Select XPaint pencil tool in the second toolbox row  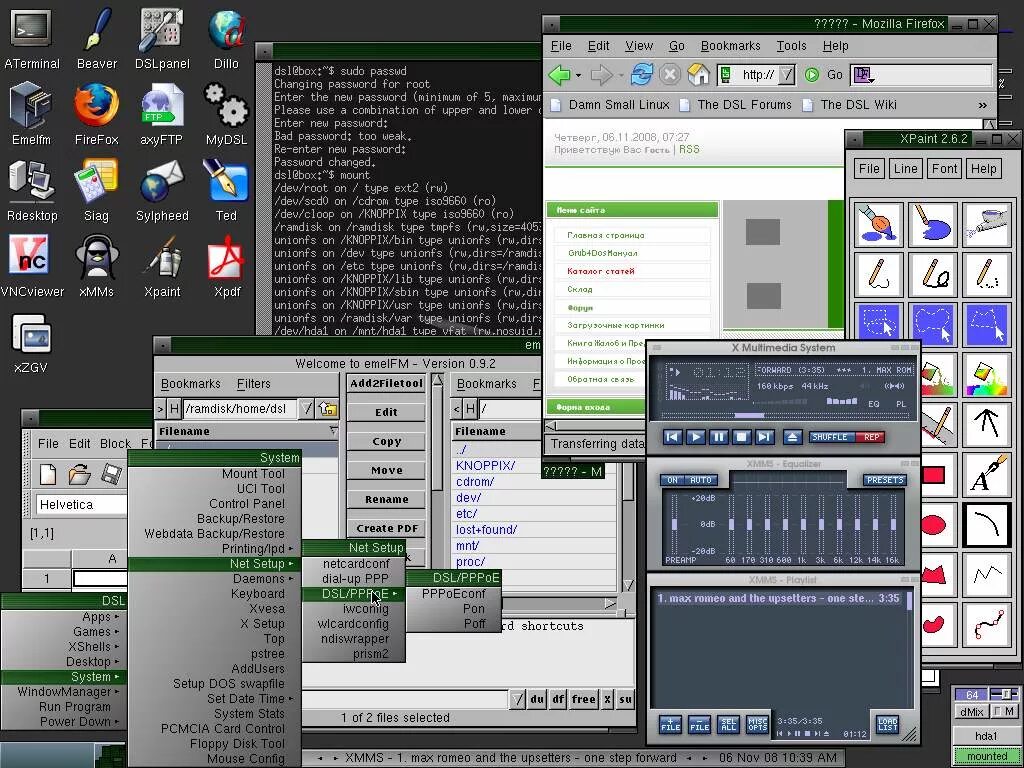coord(878,274)
